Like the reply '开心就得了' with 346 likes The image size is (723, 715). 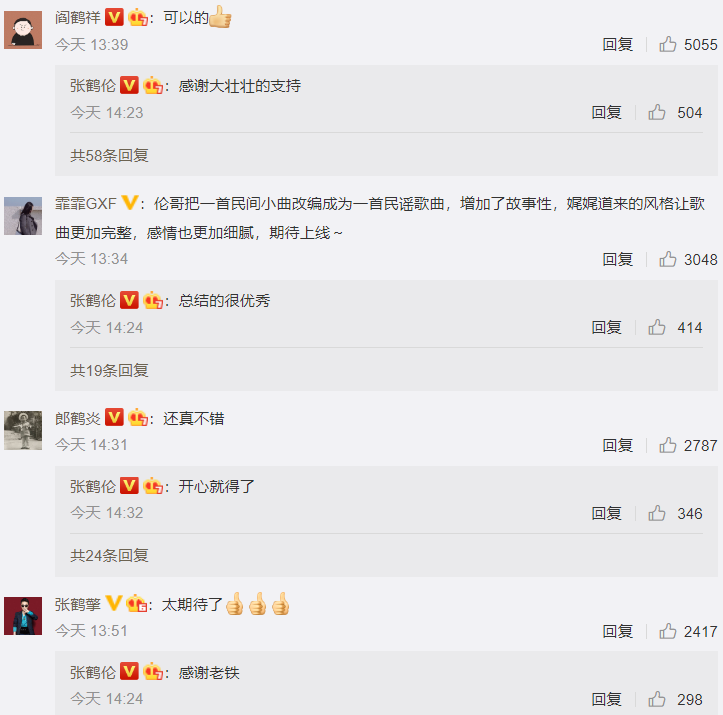point(657,513)
